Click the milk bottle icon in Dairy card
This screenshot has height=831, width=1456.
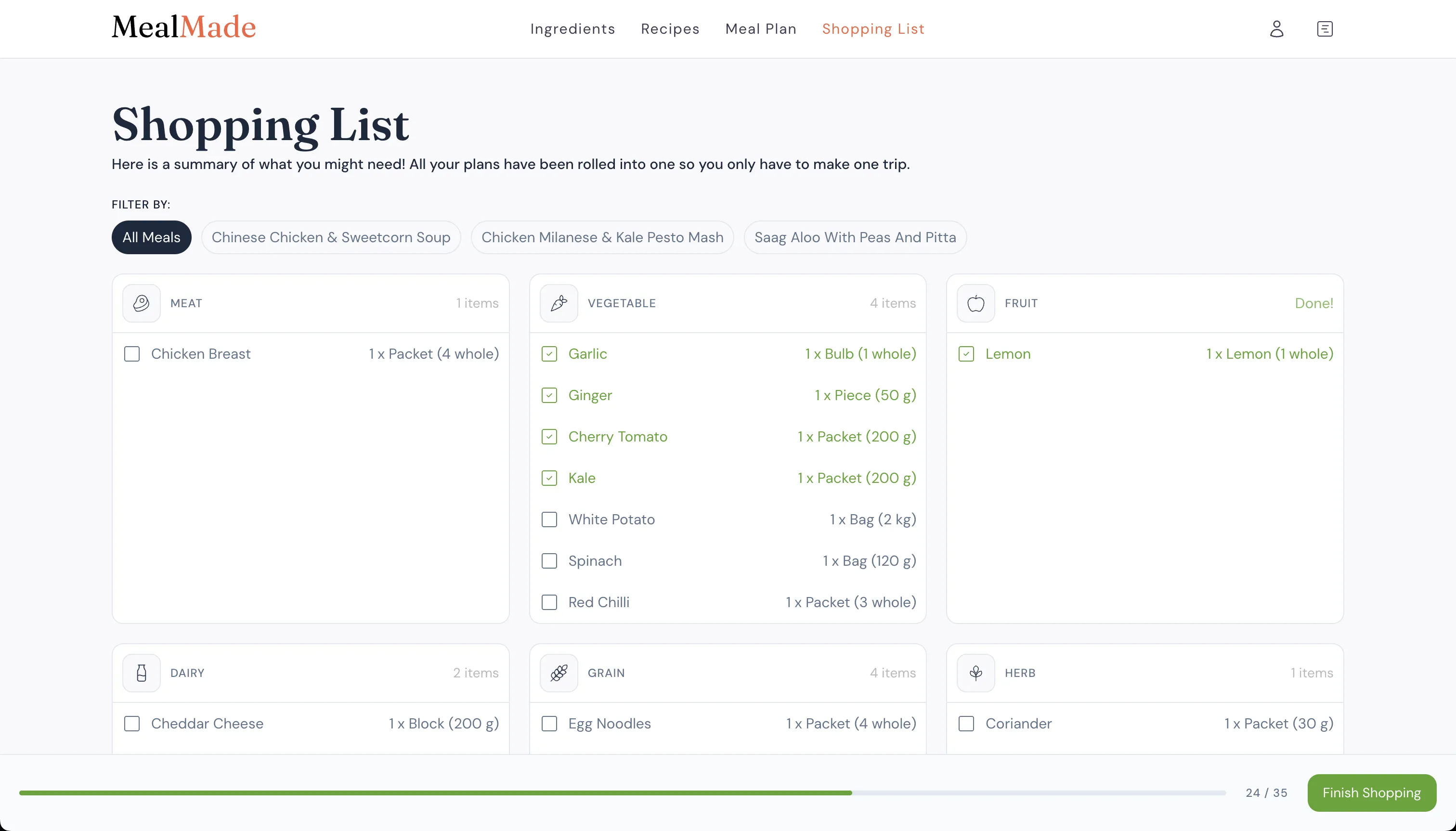click(x=141, y=673)
